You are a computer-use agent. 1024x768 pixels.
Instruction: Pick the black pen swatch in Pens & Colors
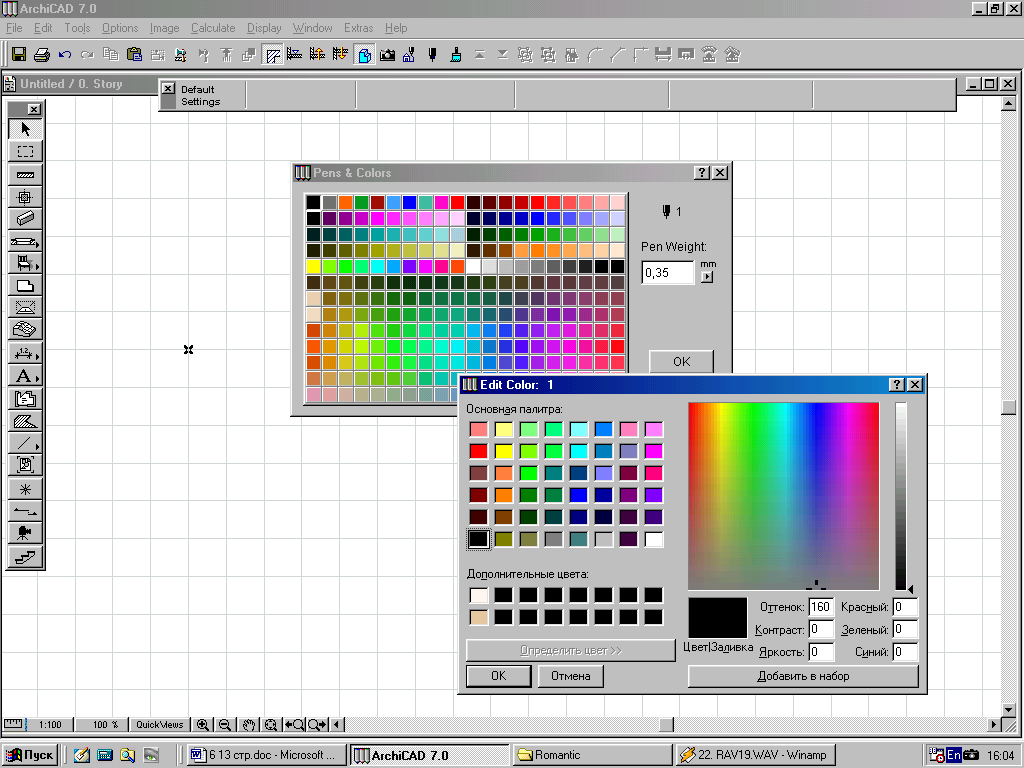[x=313, y=202]
